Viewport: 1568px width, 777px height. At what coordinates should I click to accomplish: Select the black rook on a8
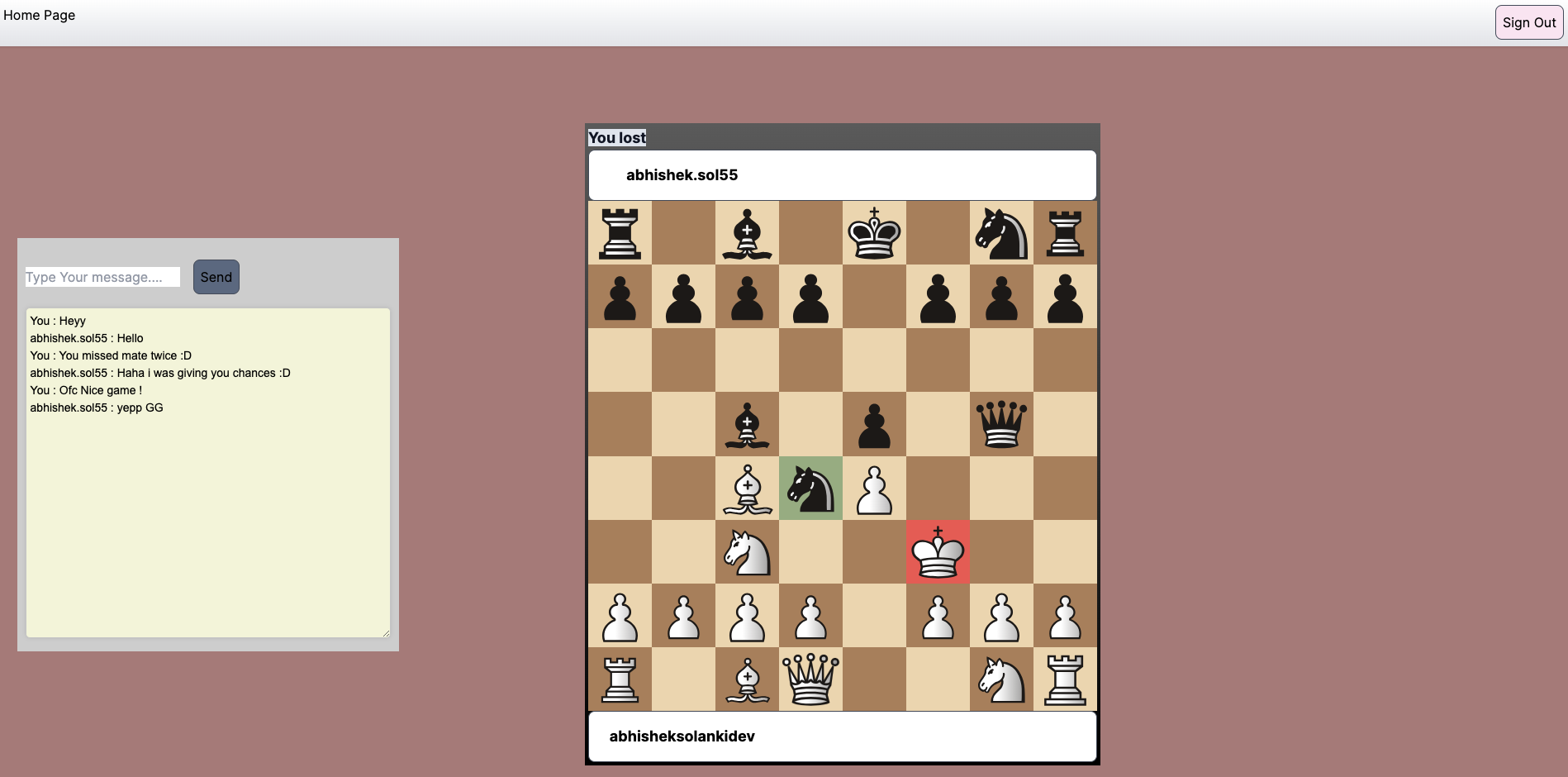[x=620, y=233]
